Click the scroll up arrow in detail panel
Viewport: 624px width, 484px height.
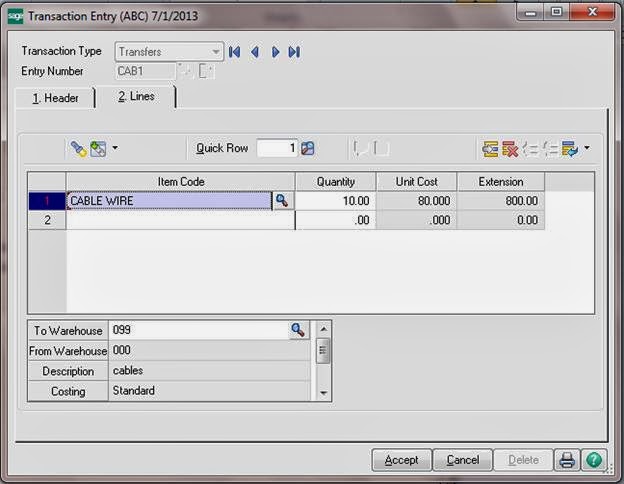click(x=324, y=328)
